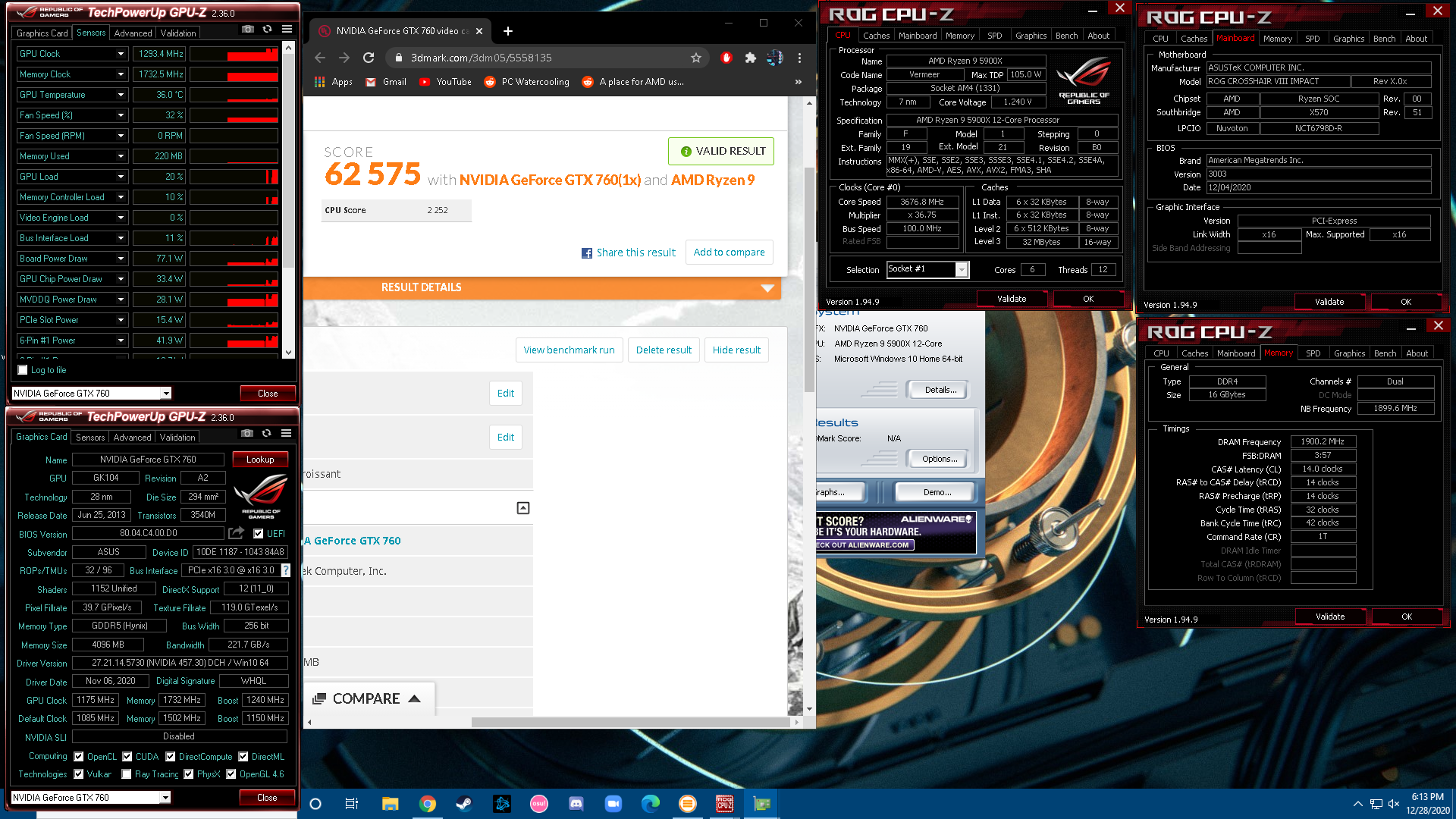Click Chrome page horizontal scrollbar thumb

click(x=631, y=722)
